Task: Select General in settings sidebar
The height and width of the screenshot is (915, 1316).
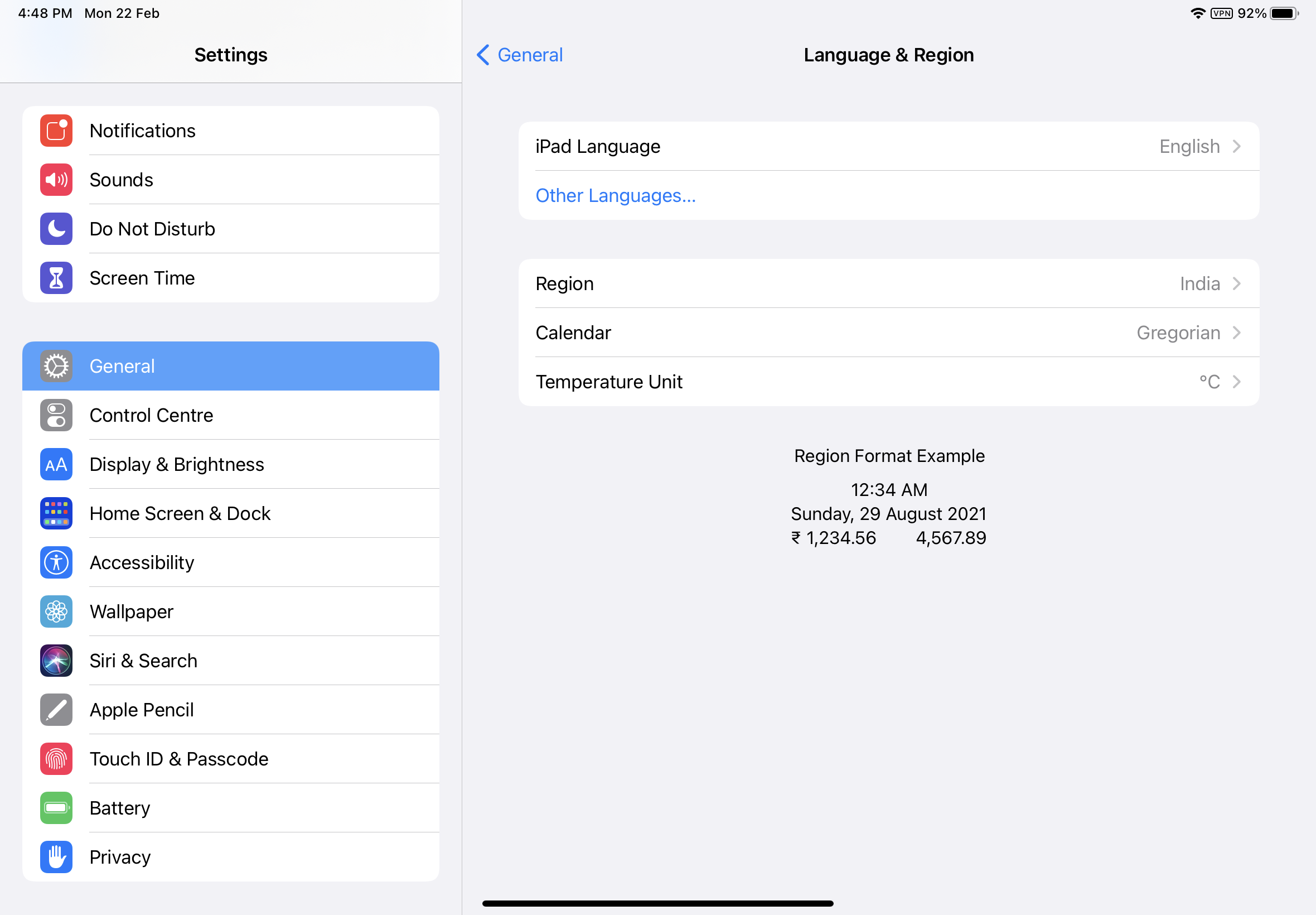Action: click(230, 367)
